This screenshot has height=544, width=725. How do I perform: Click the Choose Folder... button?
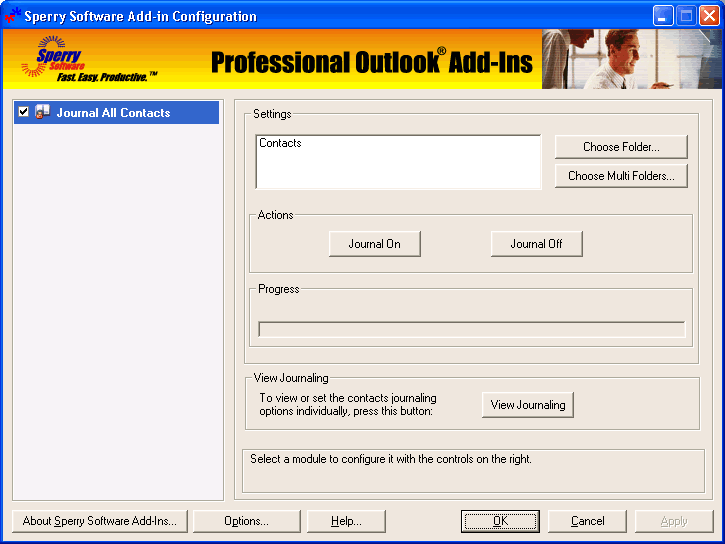tap(621, 147)
